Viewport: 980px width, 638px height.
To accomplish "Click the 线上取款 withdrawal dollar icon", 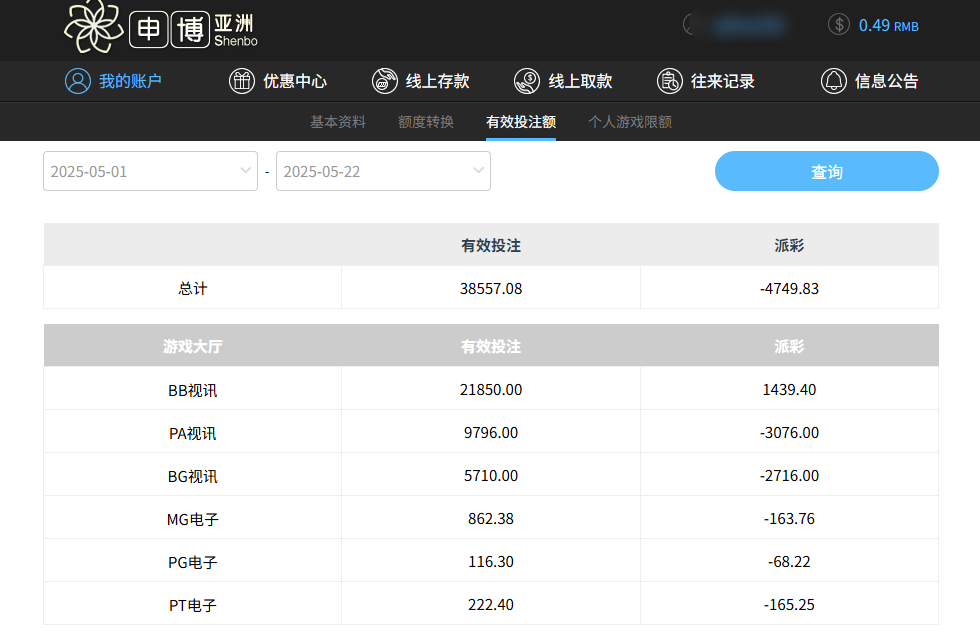I will (527, 81).
